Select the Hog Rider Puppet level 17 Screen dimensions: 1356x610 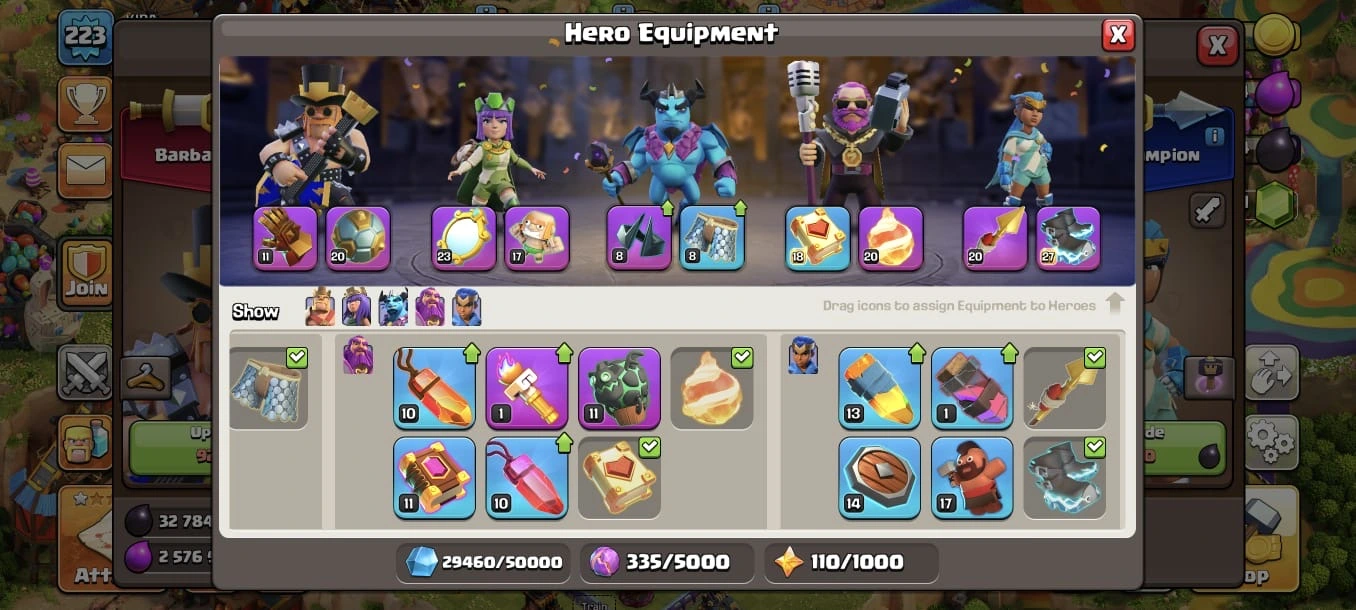pyautogui.click(x=972, y=478)
